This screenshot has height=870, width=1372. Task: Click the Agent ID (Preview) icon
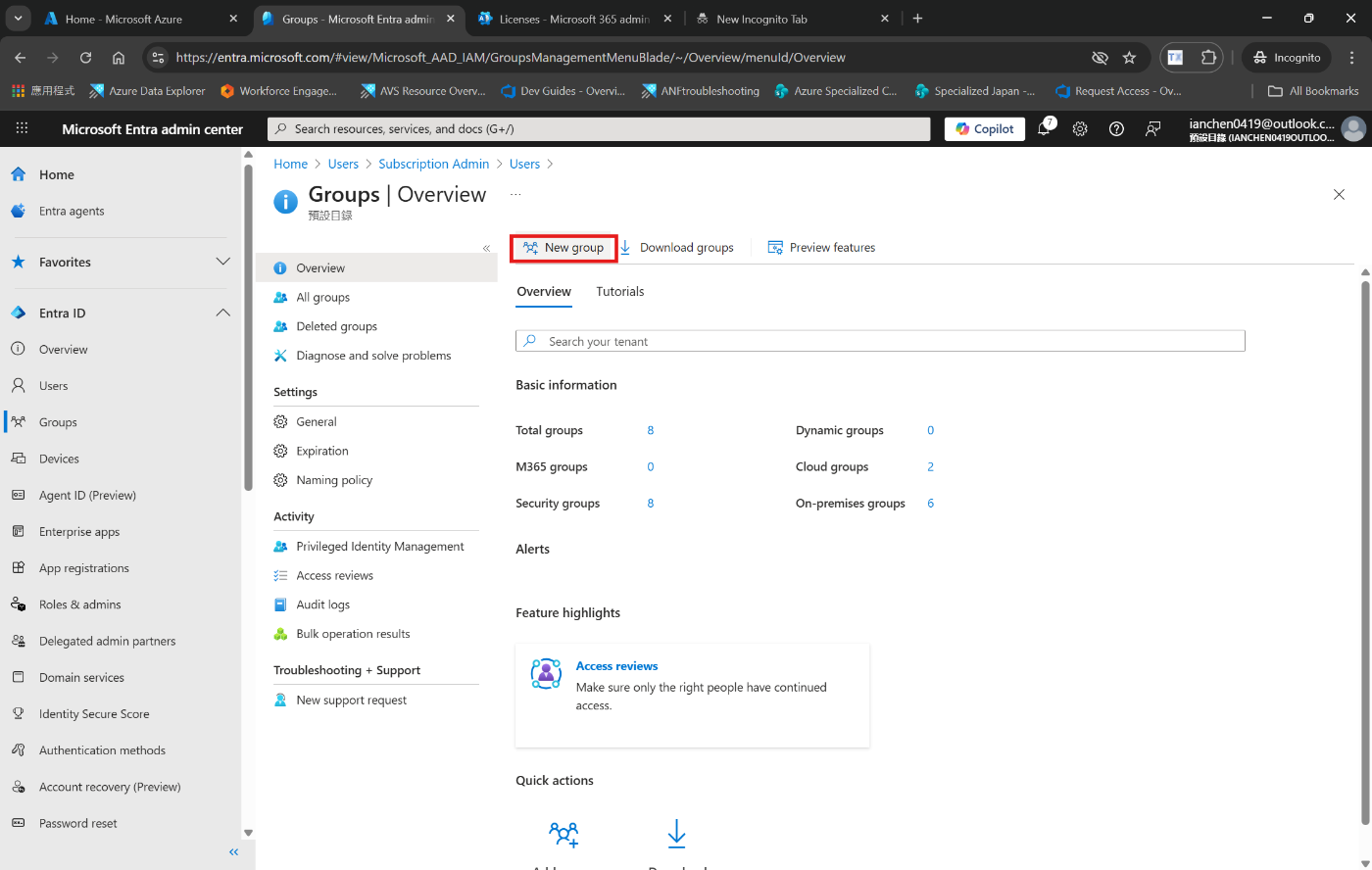pyautogui.click(x=18, y=495)
